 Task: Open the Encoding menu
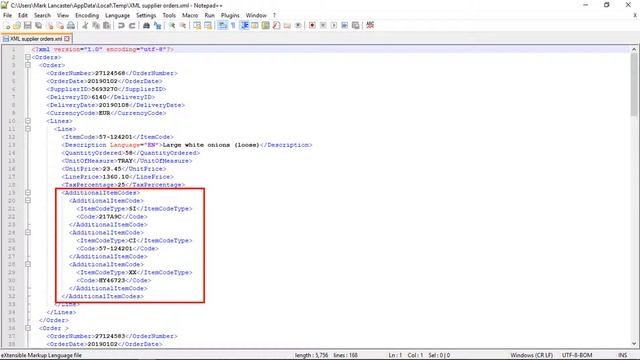pos(87,15)
